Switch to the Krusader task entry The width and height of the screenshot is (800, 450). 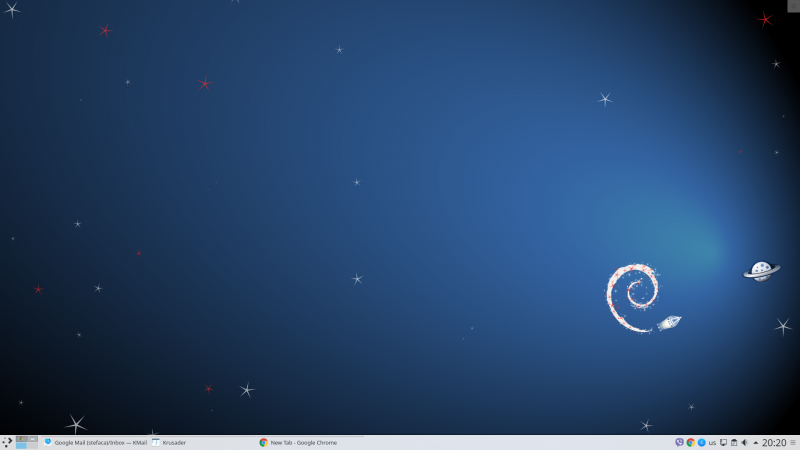pyautogui.click(x=202, y=443)
